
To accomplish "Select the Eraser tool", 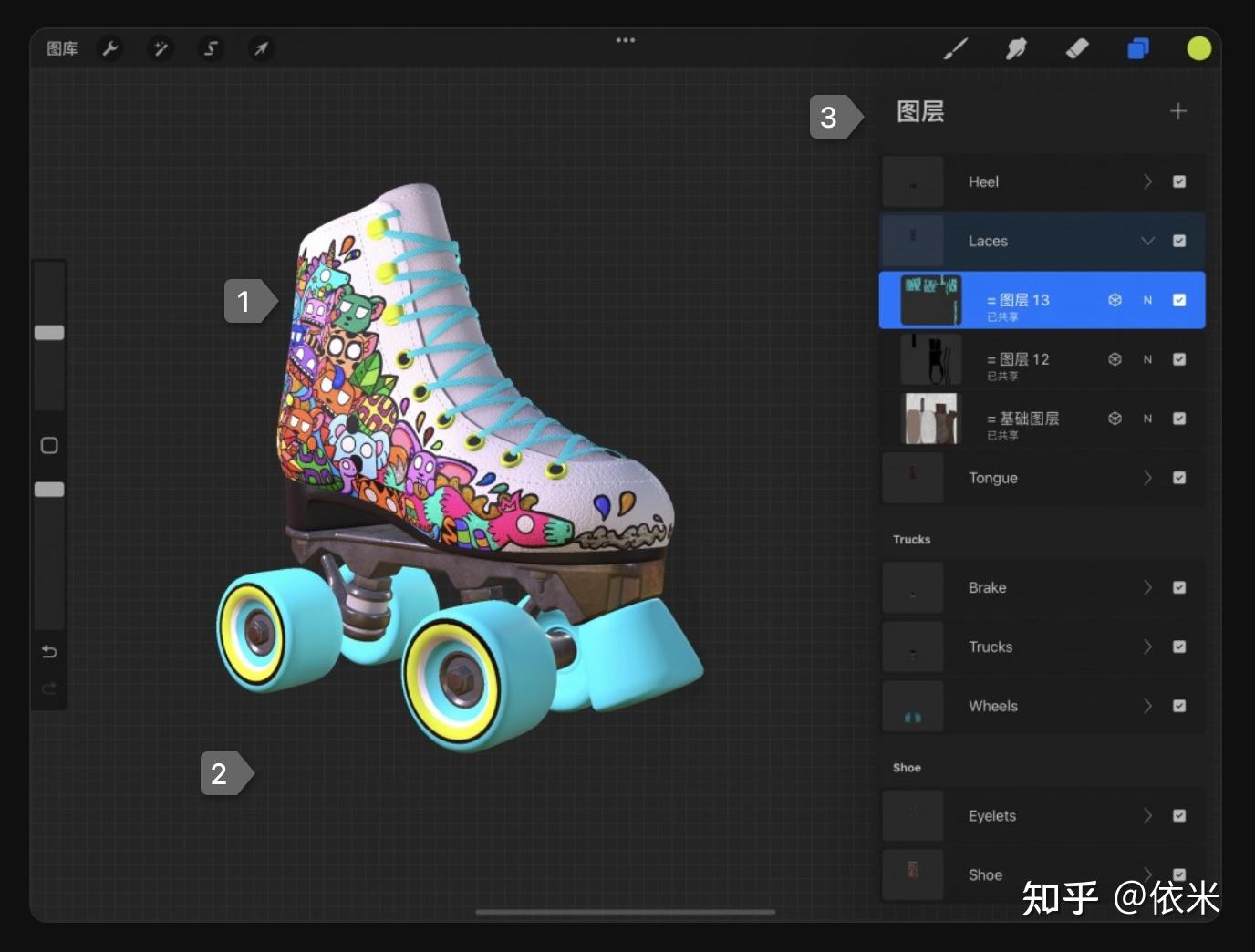I will [1077, 48].
